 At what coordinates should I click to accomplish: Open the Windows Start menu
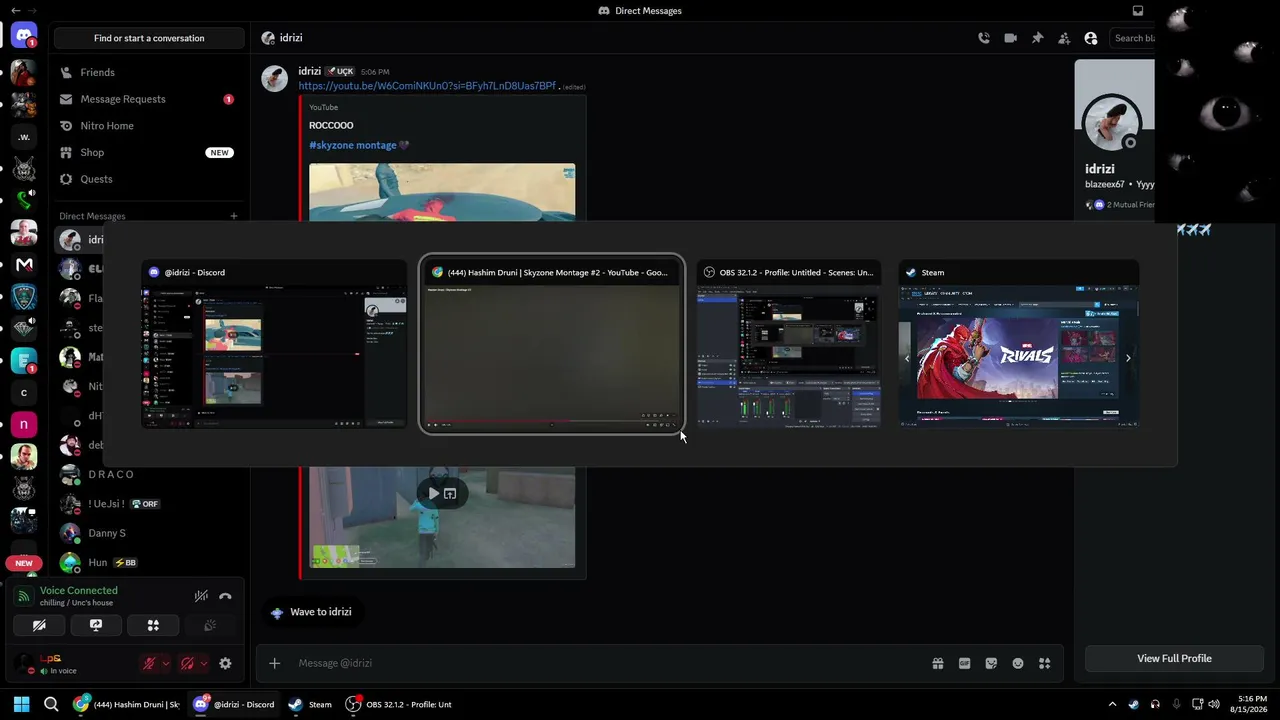click(22, 704)
